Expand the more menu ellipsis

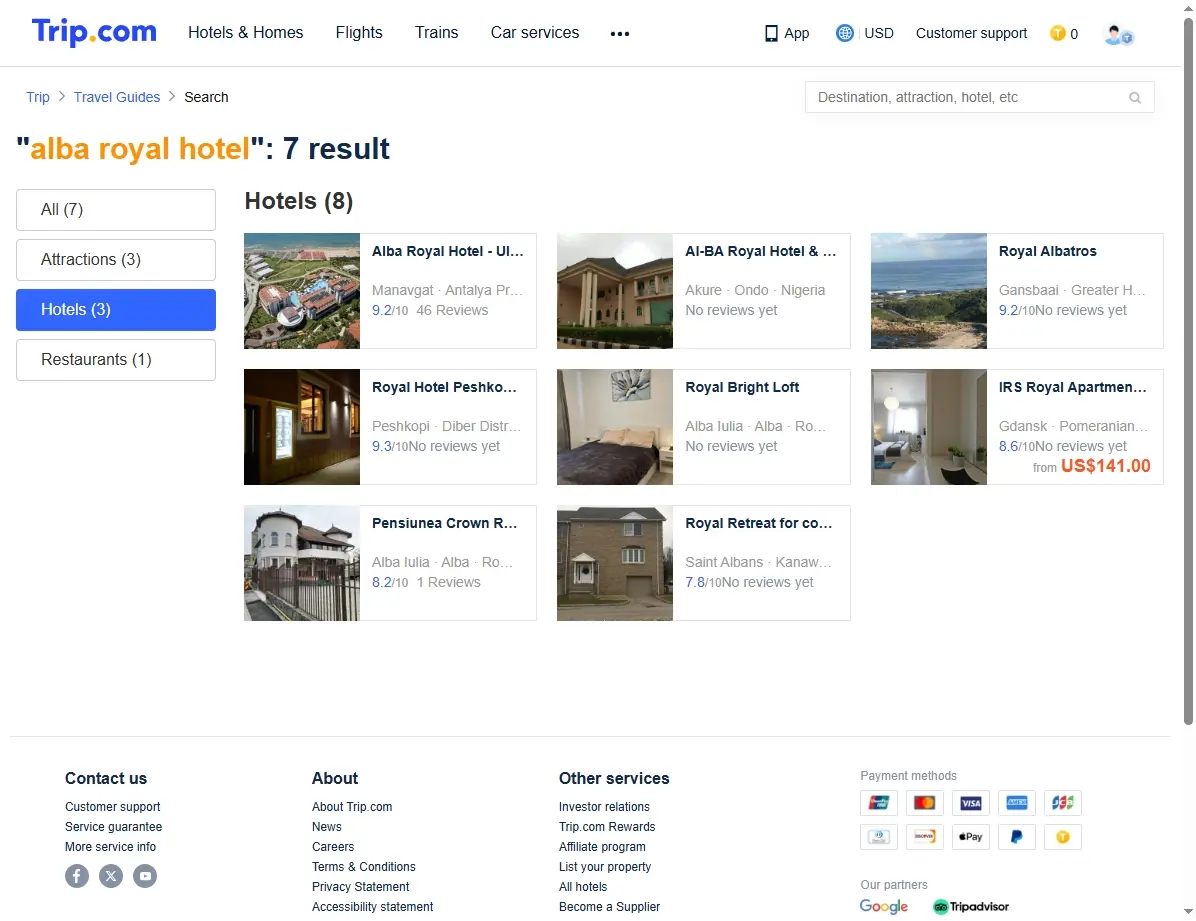point(620,34)
